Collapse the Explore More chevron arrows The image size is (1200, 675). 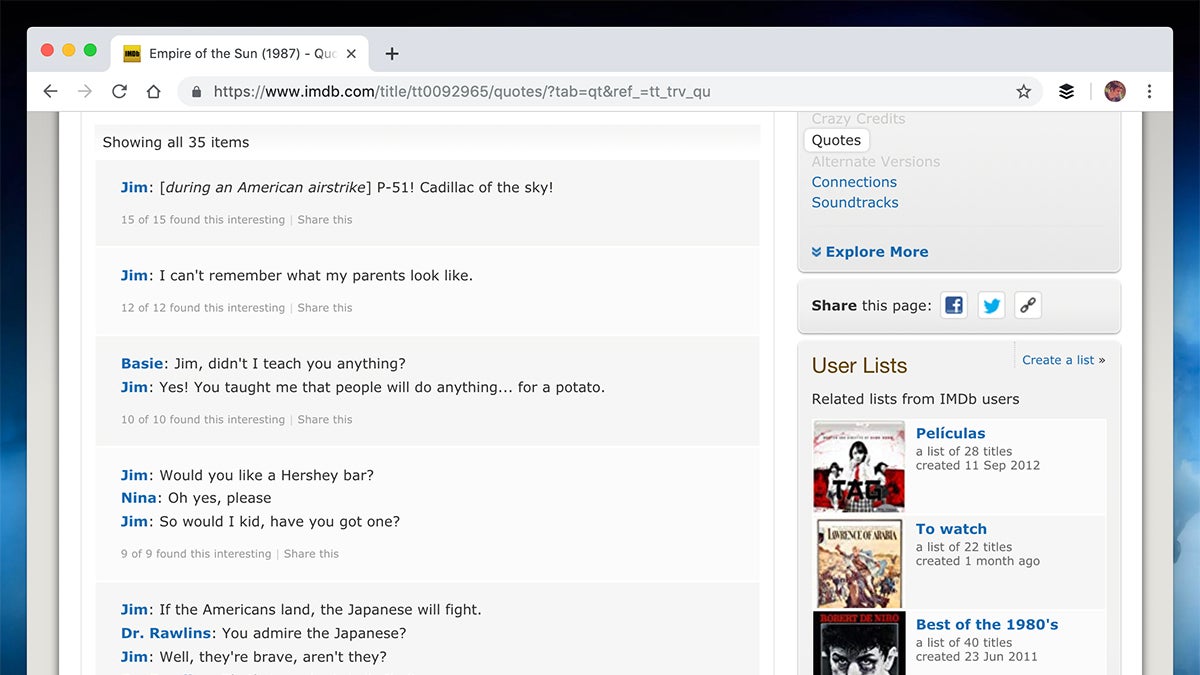click(x=817, y=251)
